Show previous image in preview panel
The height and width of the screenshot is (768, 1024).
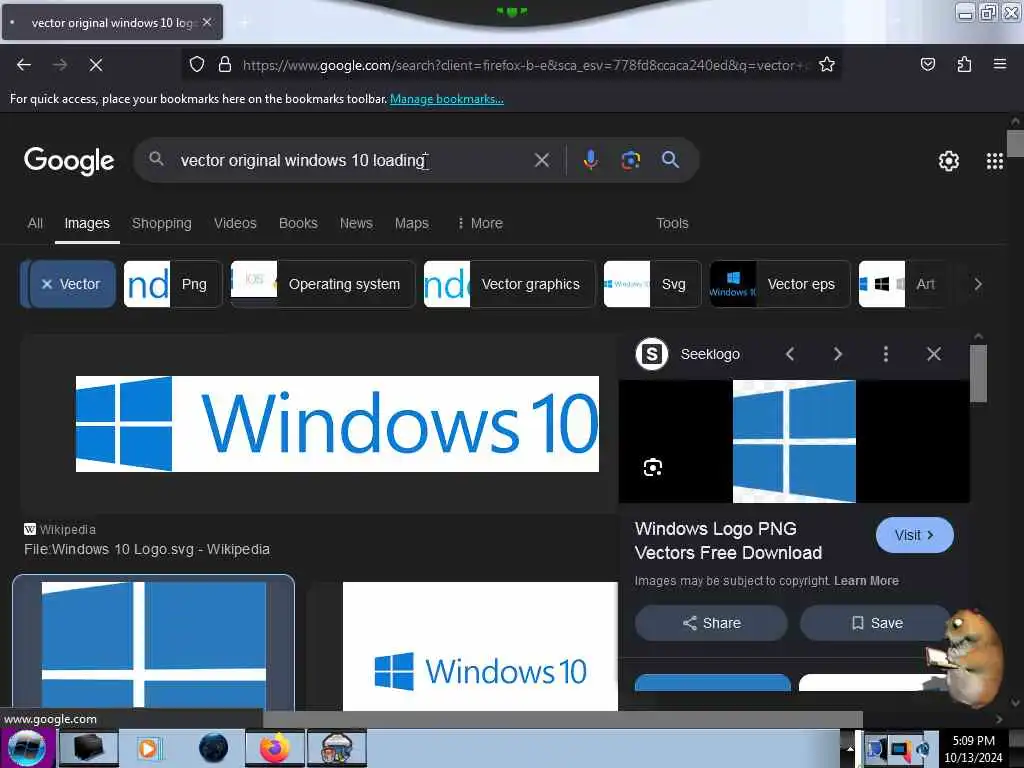790,354
